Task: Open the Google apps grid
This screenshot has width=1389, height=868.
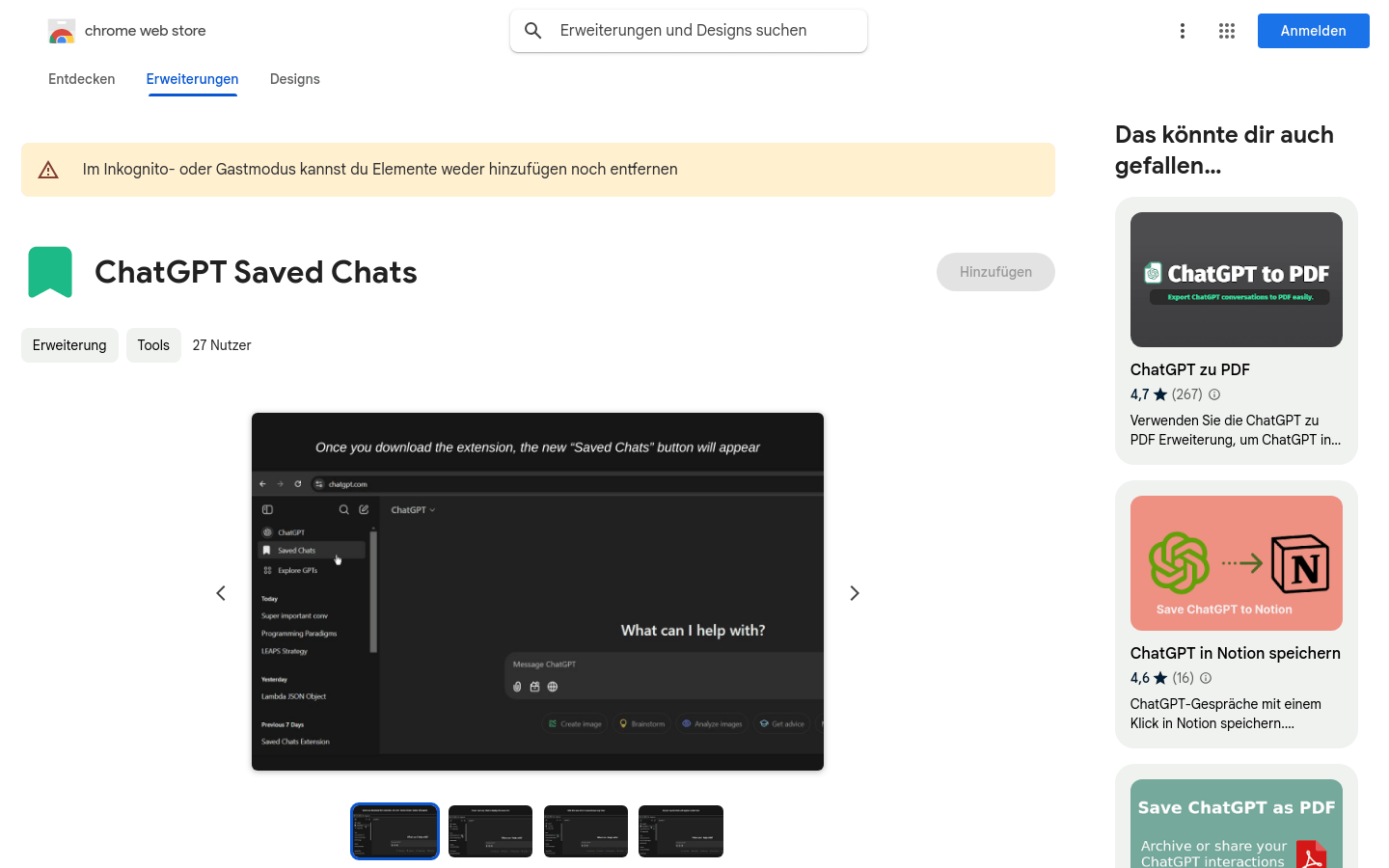Action: [1227, 31]
